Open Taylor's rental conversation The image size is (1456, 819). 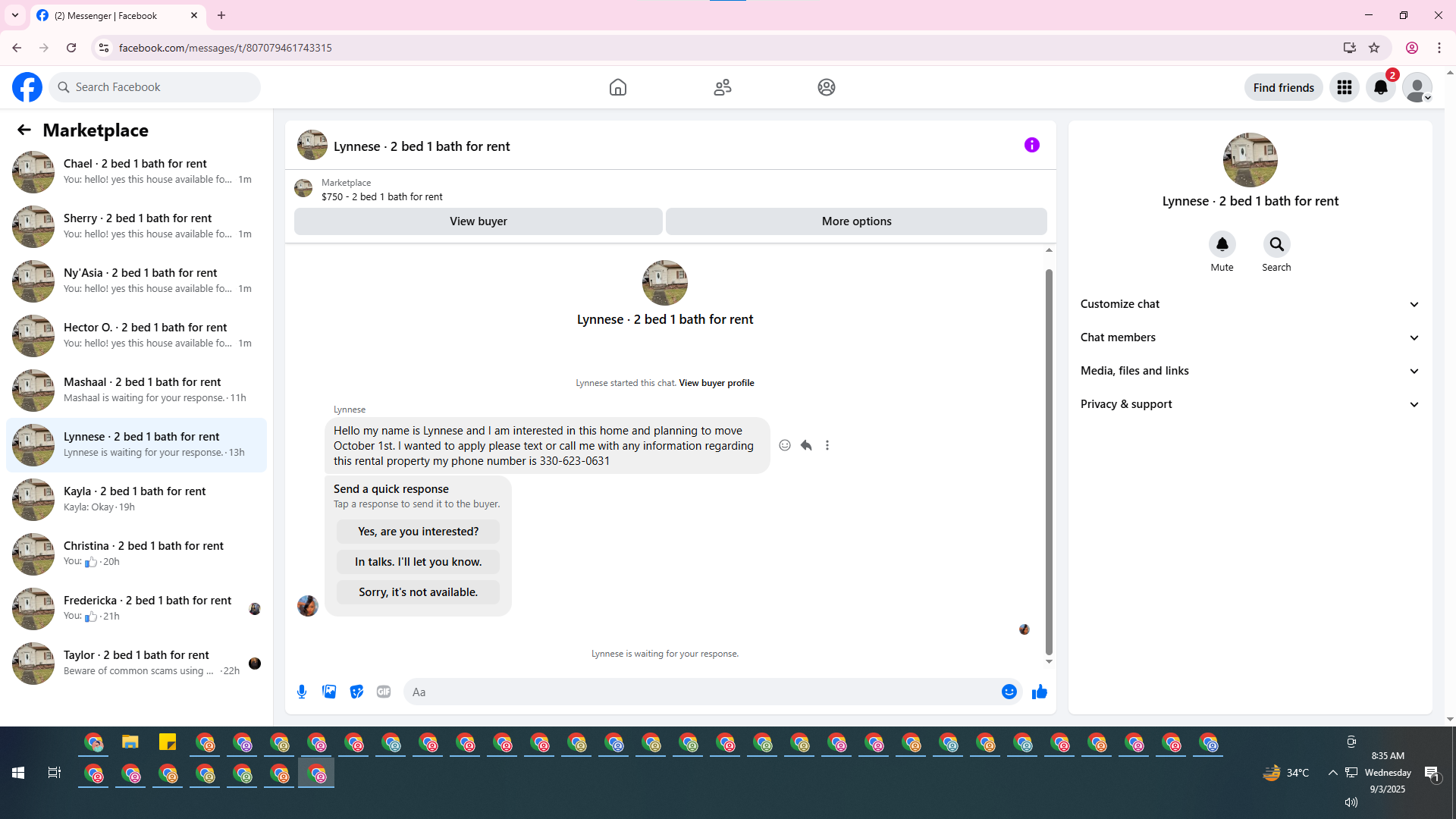pos(136,664)
